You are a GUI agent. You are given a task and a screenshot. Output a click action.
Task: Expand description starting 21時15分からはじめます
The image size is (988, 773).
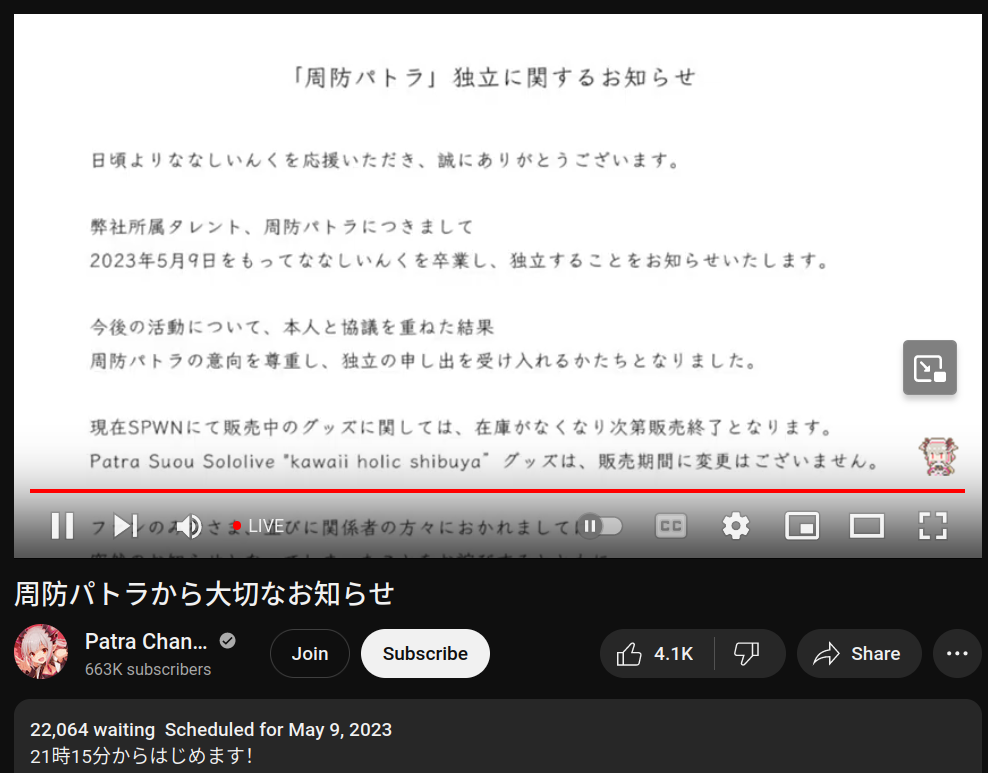click(x=141, y=755)
